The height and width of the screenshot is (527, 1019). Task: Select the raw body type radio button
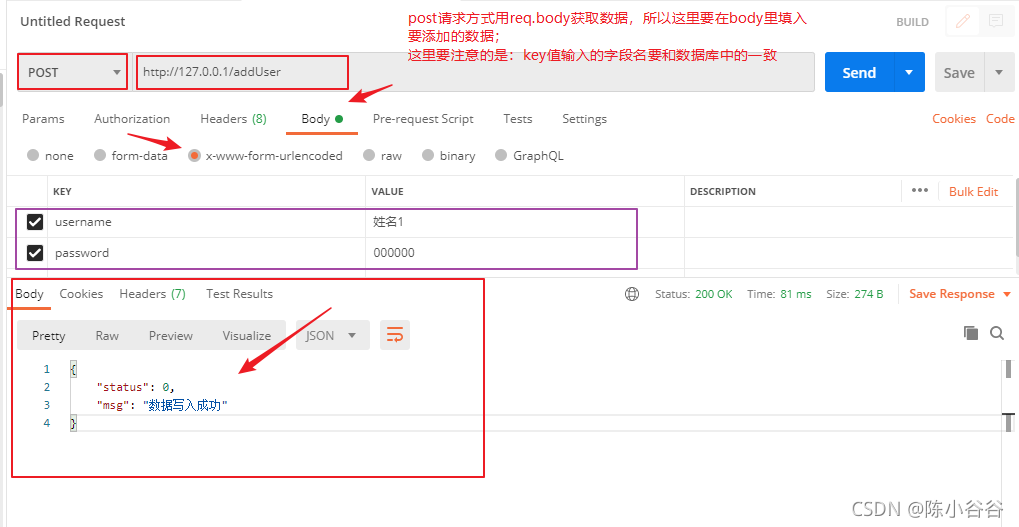point(370,156)
